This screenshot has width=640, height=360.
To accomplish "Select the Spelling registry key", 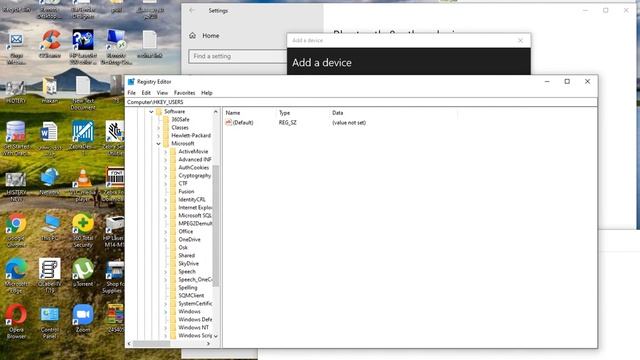I will pos(188,288).
